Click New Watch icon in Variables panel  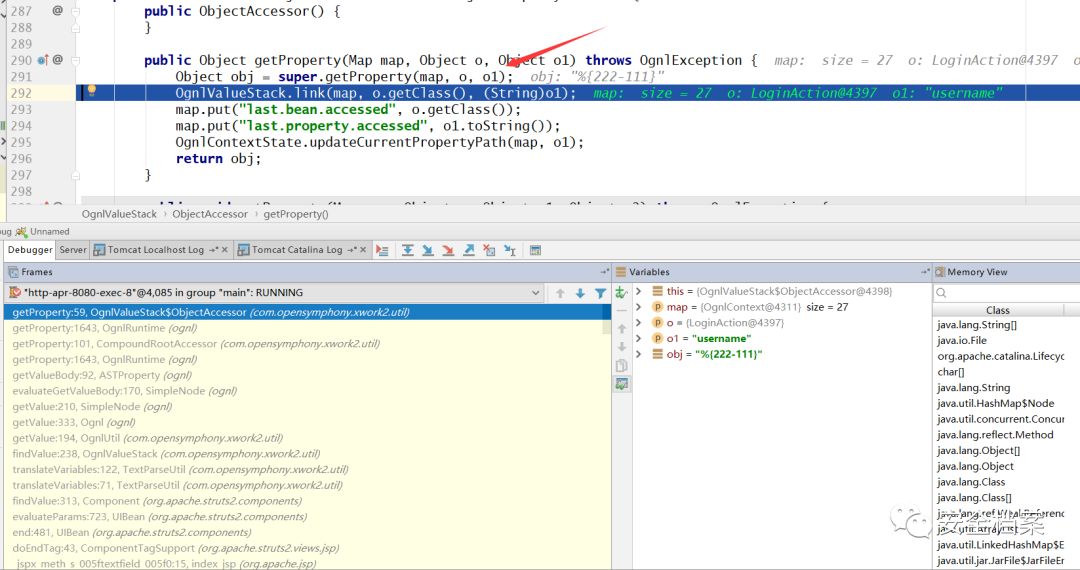pyautogui.click(x=621, y=293)
